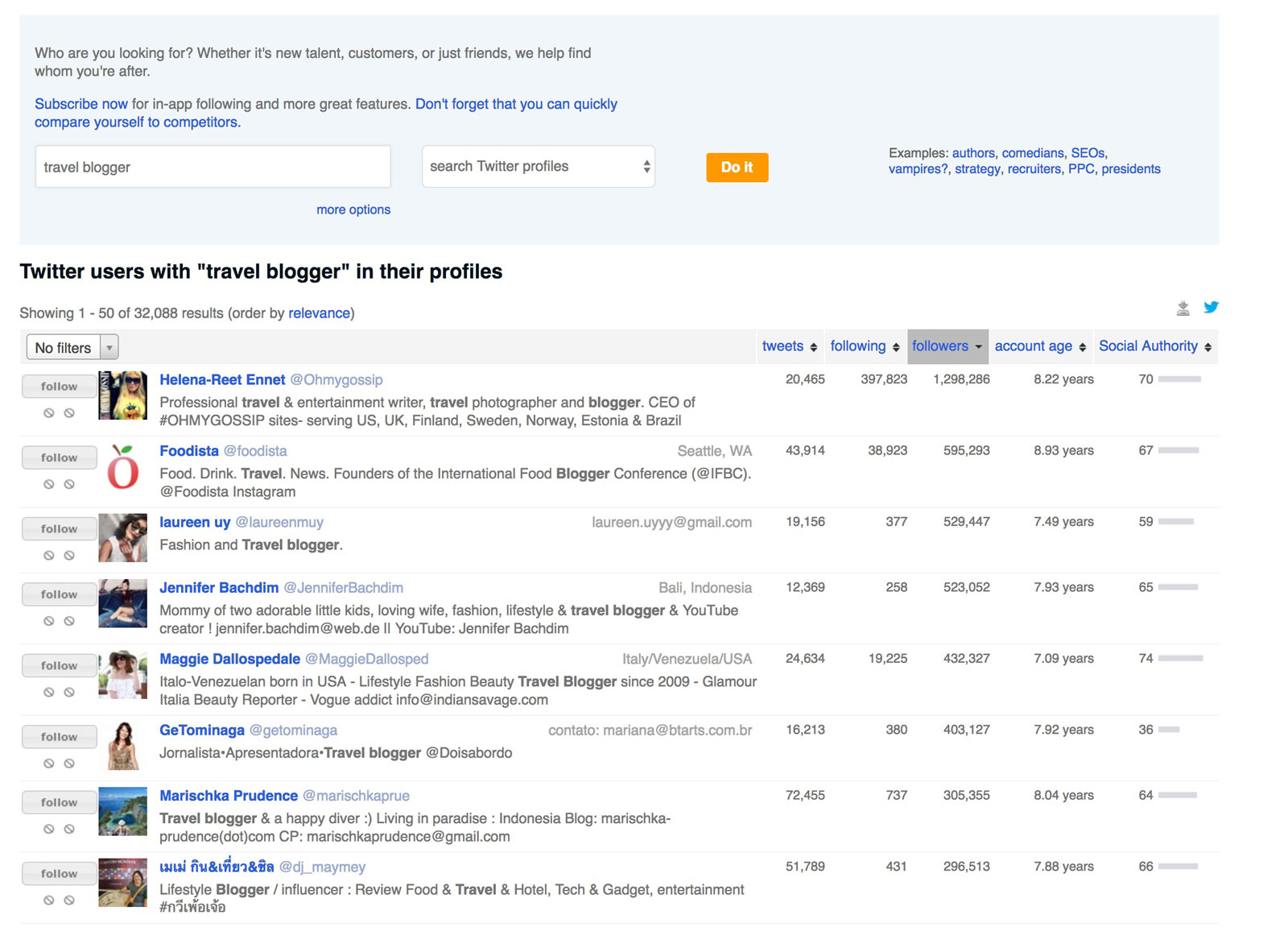1288x927 pixels.
Task: Click first block icon in Jennifer Bachdim row
Action: [49, 621]
